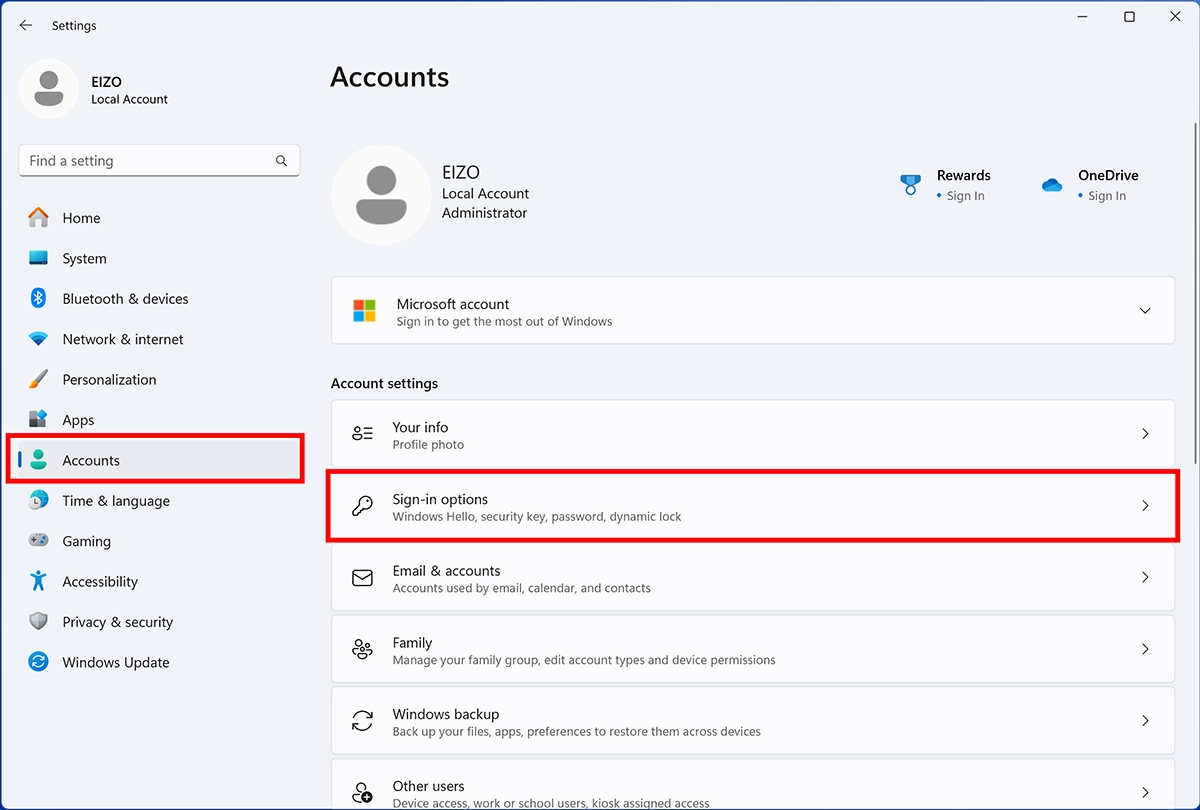Click the Accounts page title

click(390, 77)
